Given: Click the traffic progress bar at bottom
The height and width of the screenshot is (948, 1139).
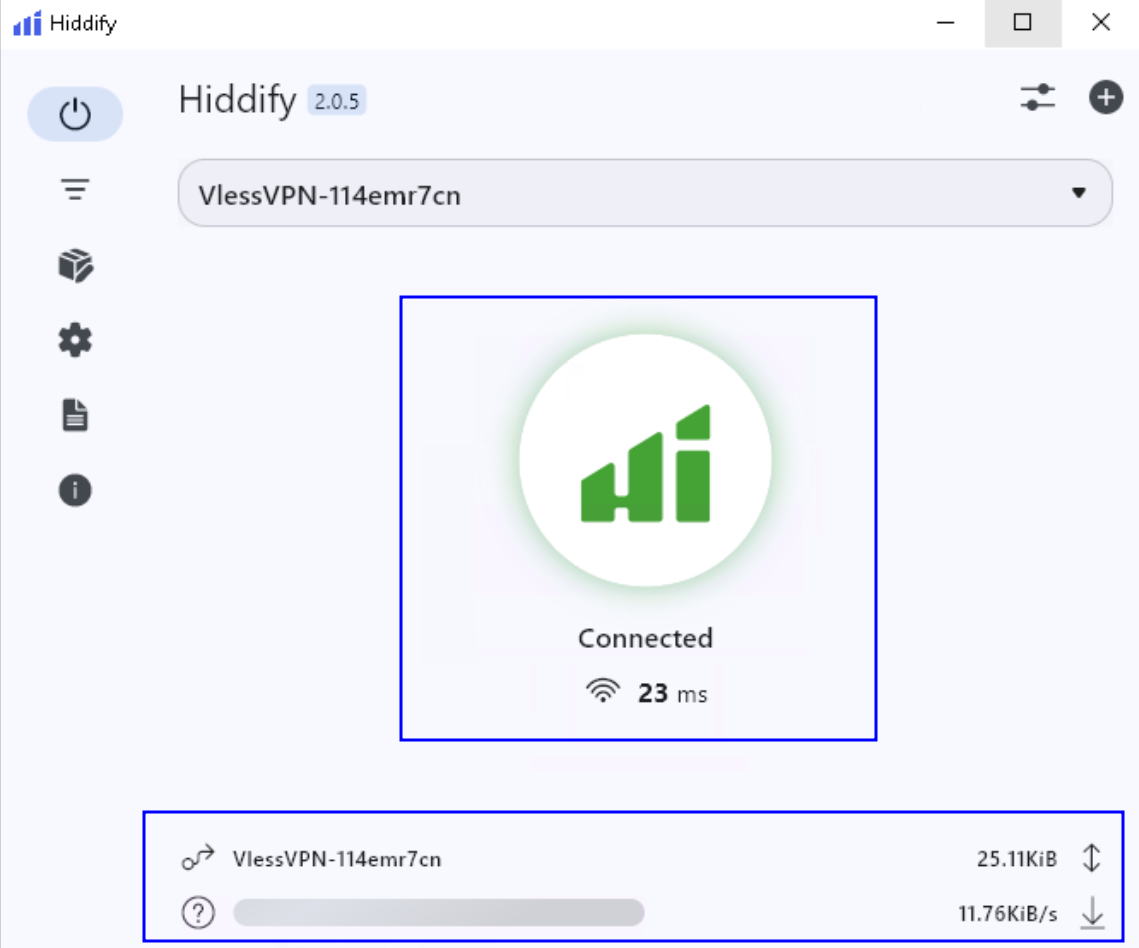Looking at the screenshot, I should pos(438,912).
